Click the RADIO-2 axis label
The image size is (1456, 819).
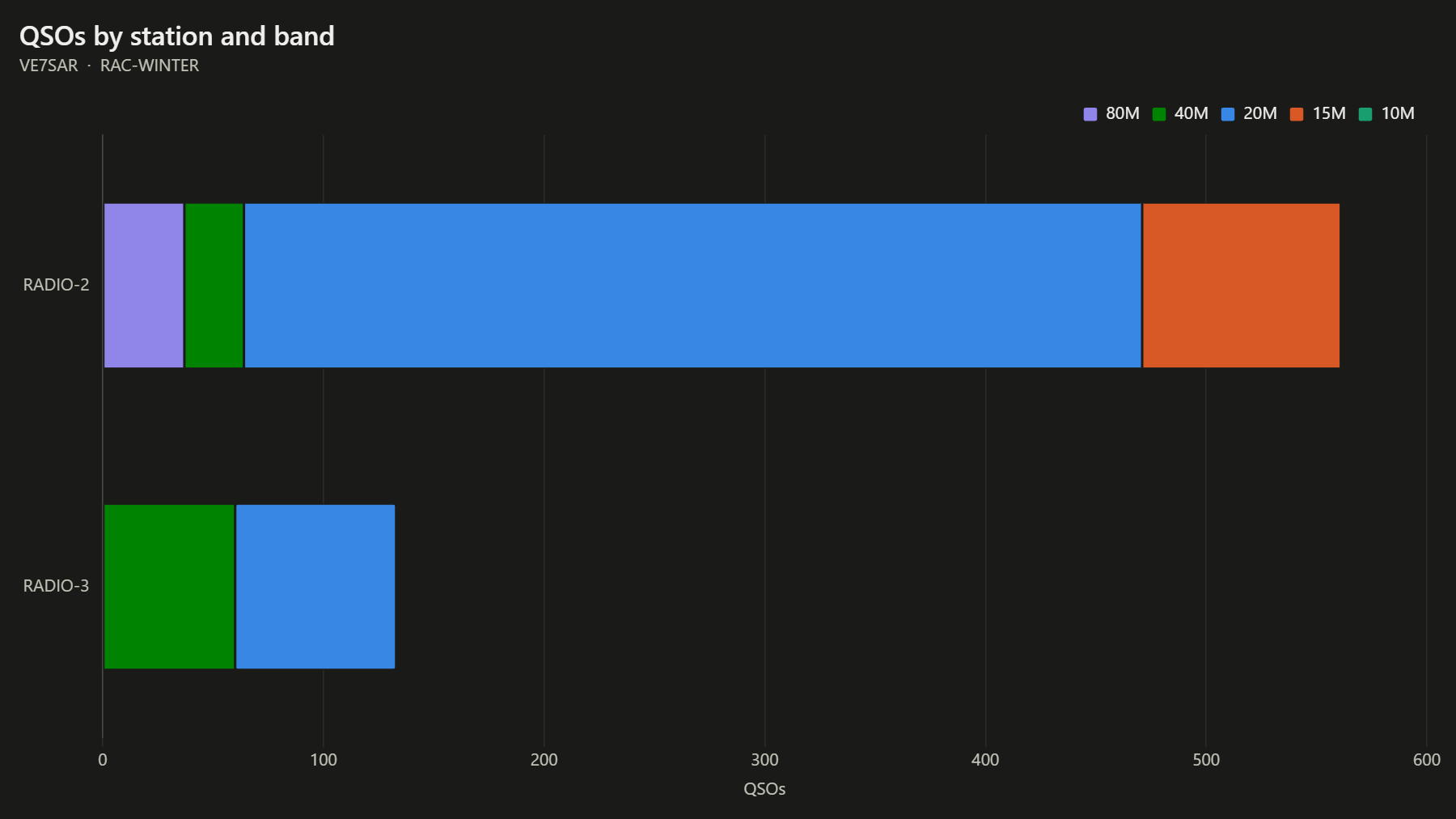coord(56,285)
